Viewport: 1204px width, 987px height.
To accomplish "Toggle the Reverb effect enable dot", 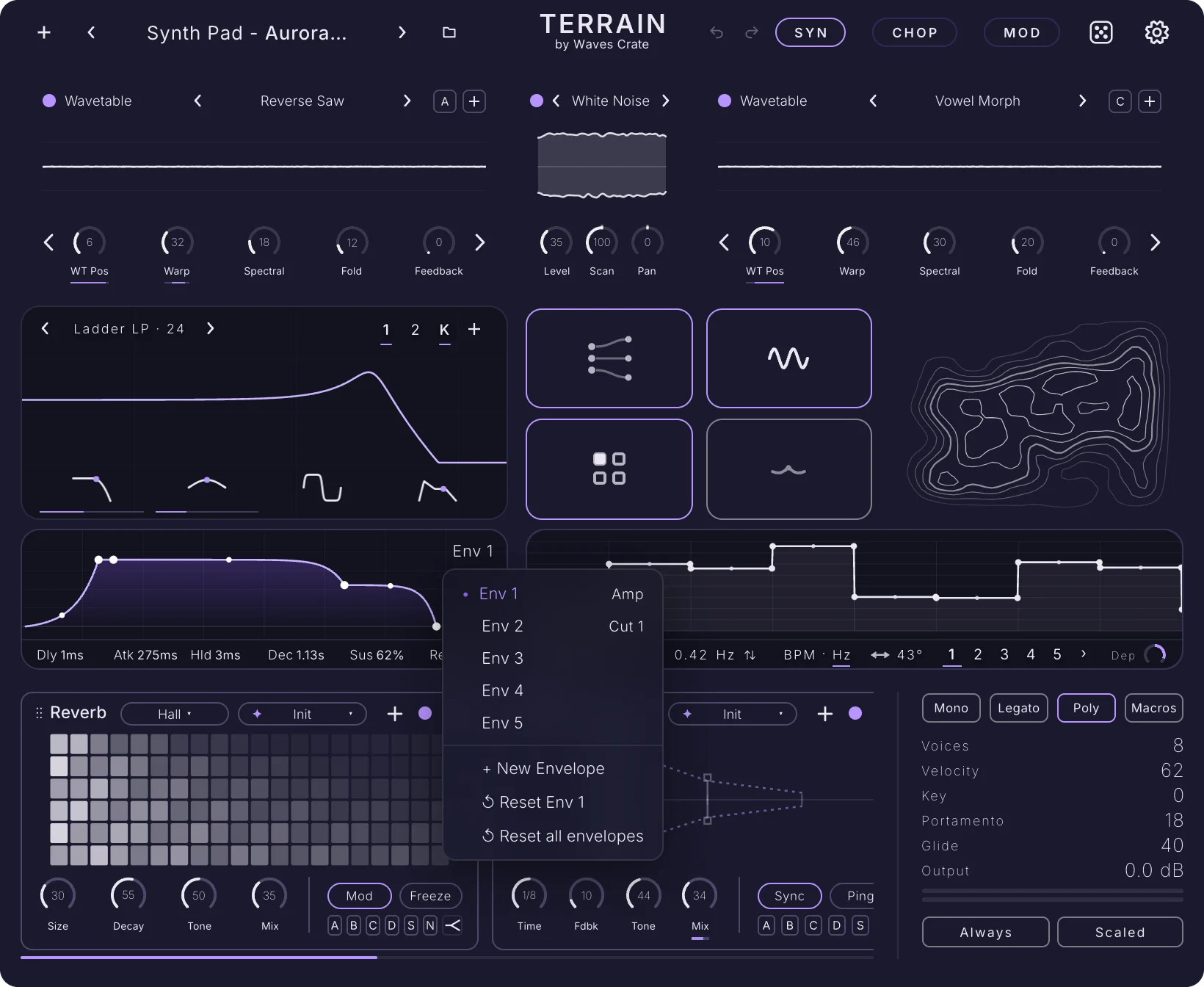I will 425,713.
